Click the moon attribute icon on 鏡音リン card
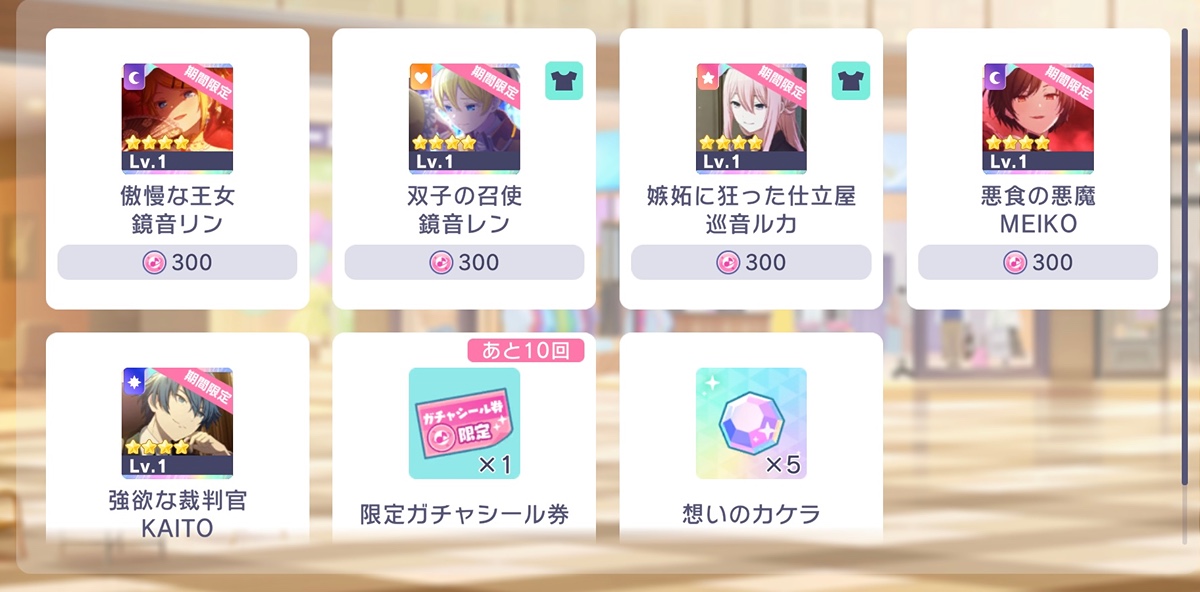1200x592 pixels. [x=134, y=76]
